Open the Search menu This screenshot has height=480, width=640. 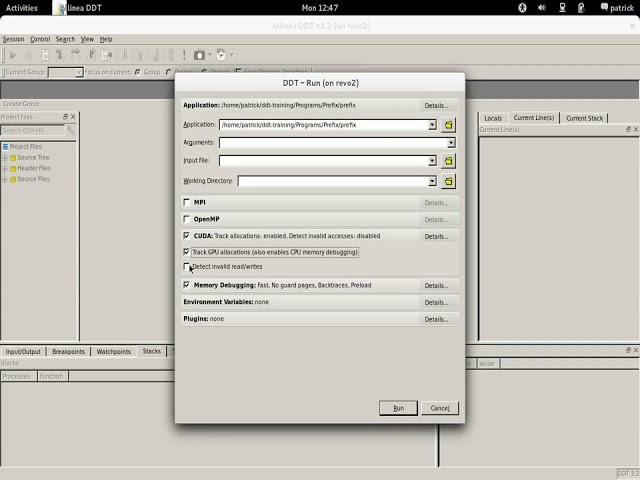click(65, 39)
